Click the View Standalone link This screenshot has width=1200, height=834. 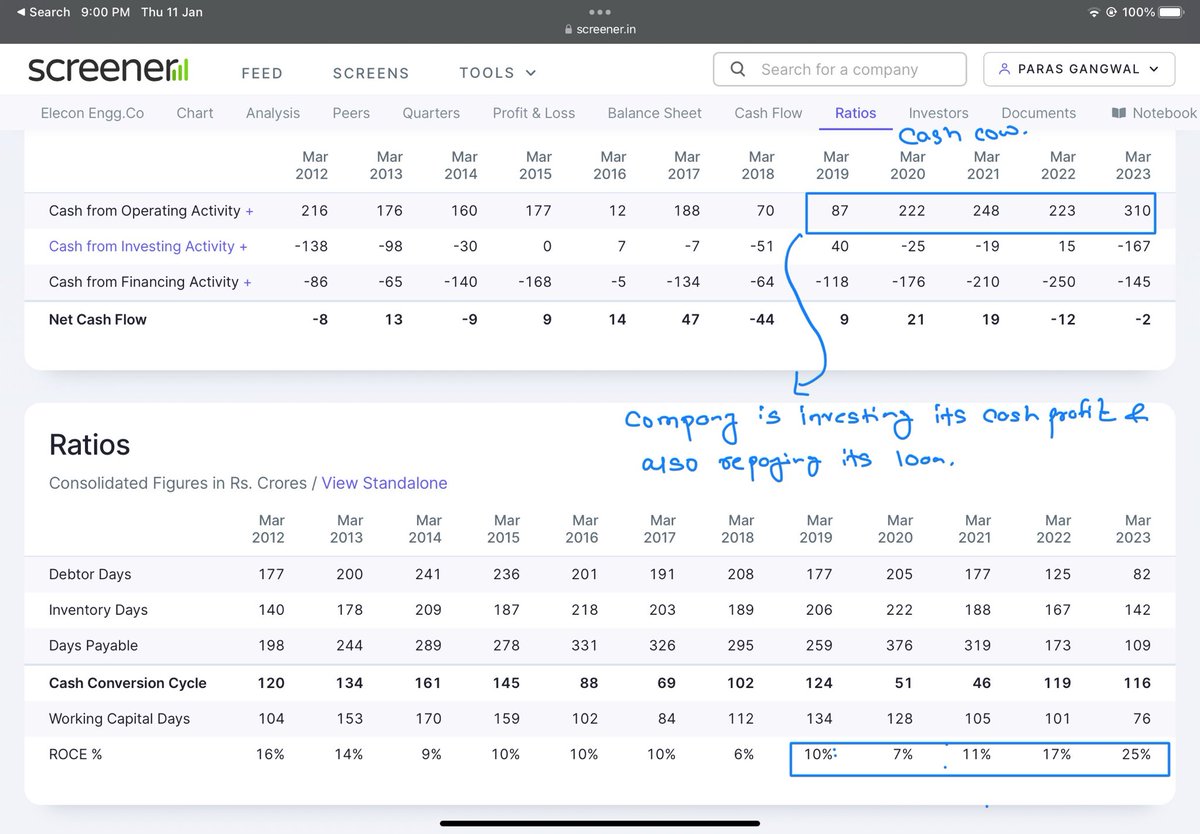click(x=384, y=483)
